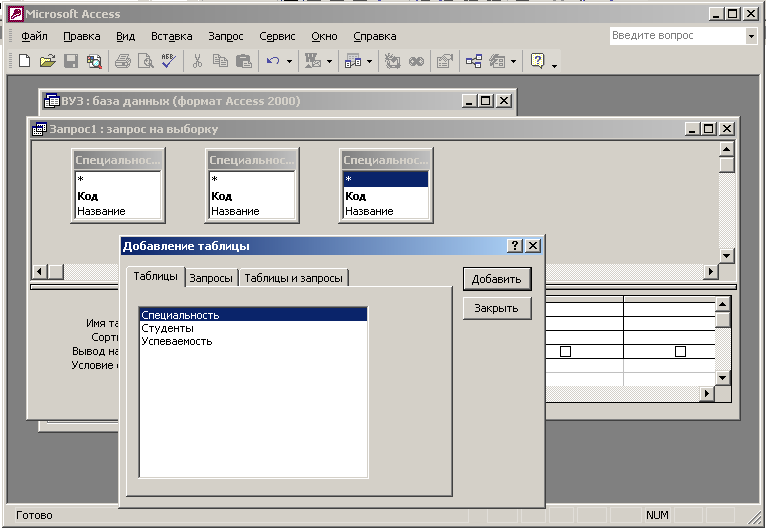Screen dimensions: 766x529
Task: Click scroll-down arrow of query grid
Action: (x=723, y=378)
